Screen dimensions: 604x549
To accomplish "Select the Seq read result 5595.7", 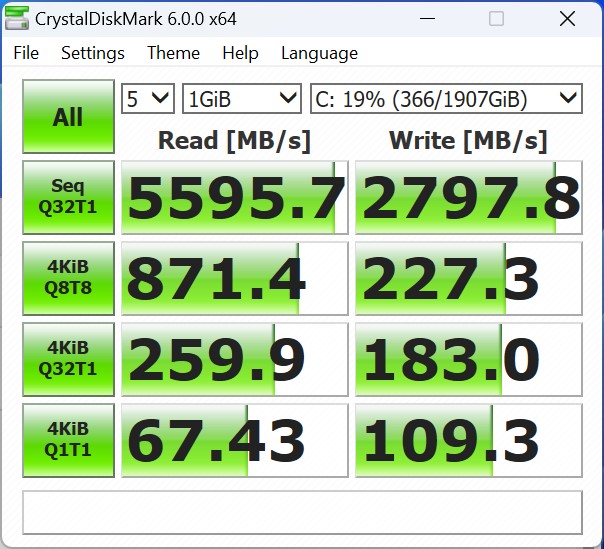I will [235, 197].
